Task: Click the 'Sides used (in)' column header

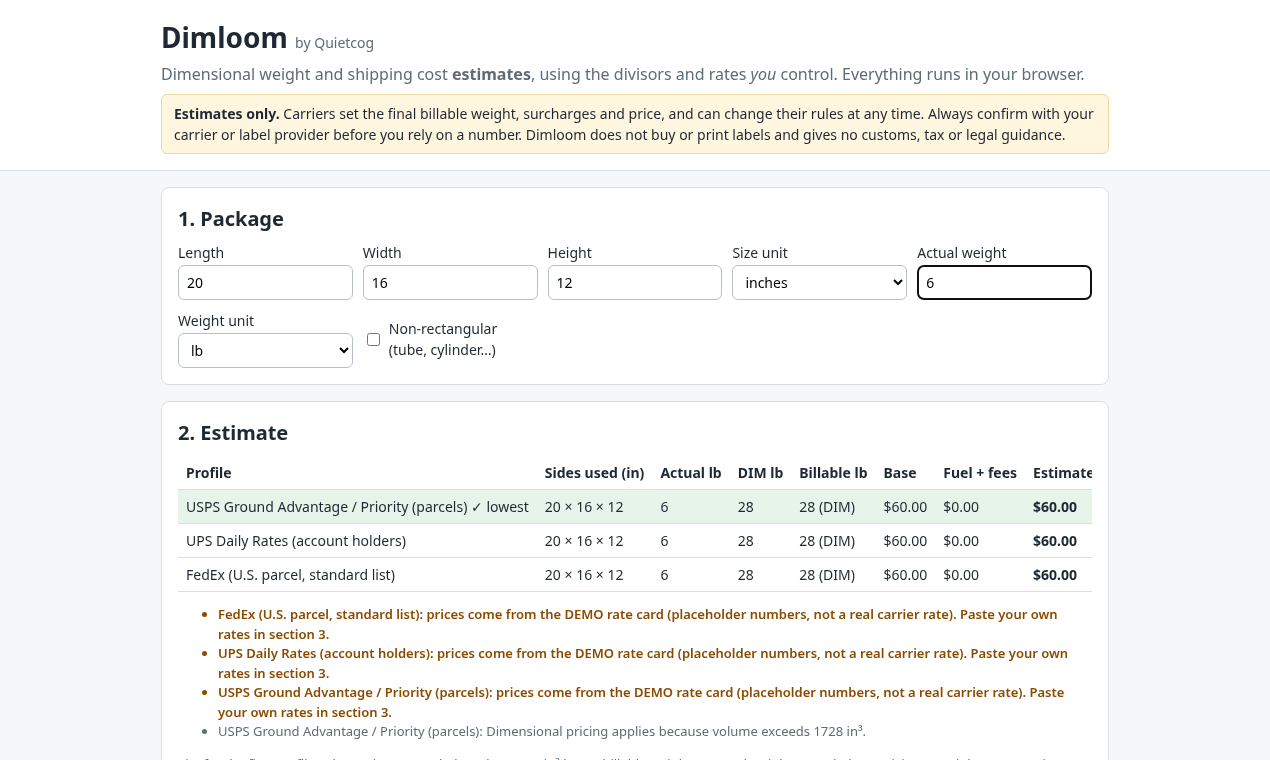Action: tap(594, 473)
